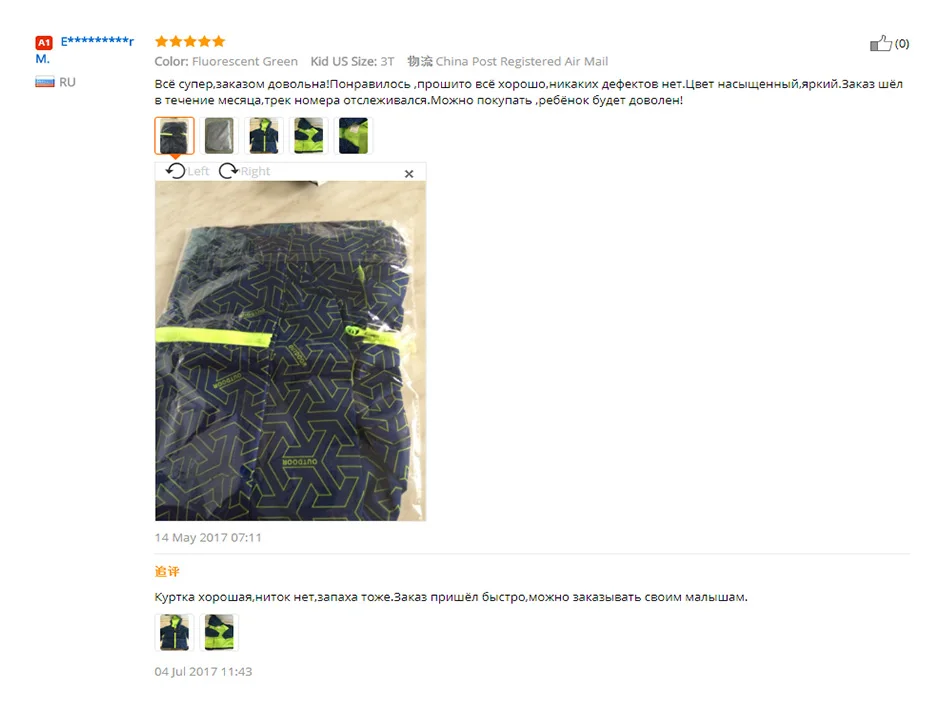Rotate photo using the Left icon
The width and height of the screenshot is (946, 708).
[176, 171]
